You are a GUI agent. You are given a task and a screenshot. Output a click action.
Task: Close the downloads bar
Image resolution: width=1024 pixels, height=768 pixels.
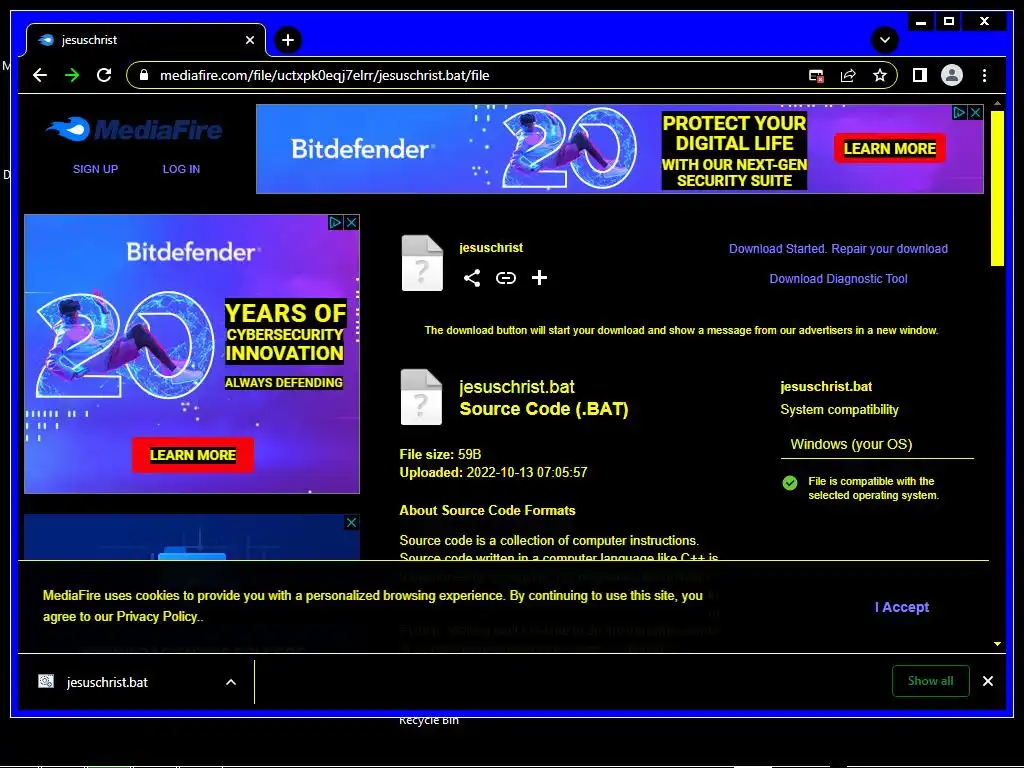coord(987,681)
